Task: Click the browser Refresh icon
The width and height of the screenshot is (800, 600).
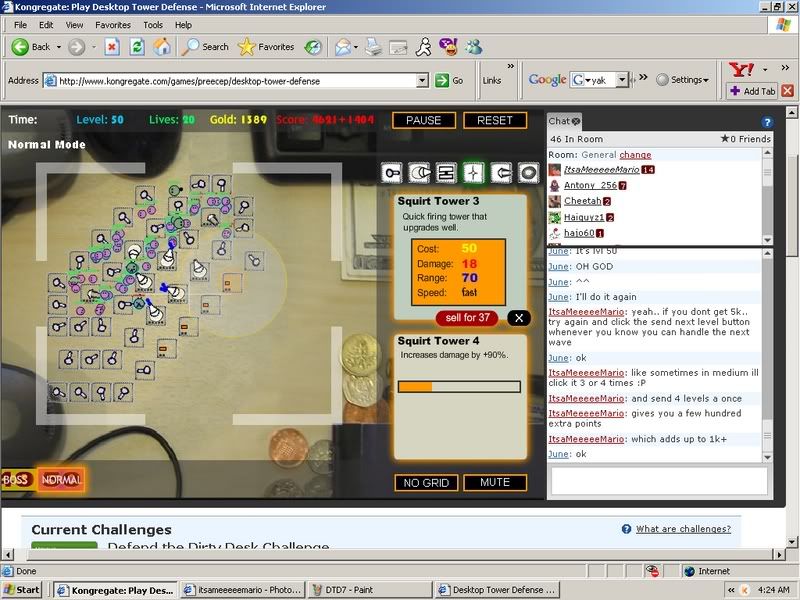Action: coord(136,47)
